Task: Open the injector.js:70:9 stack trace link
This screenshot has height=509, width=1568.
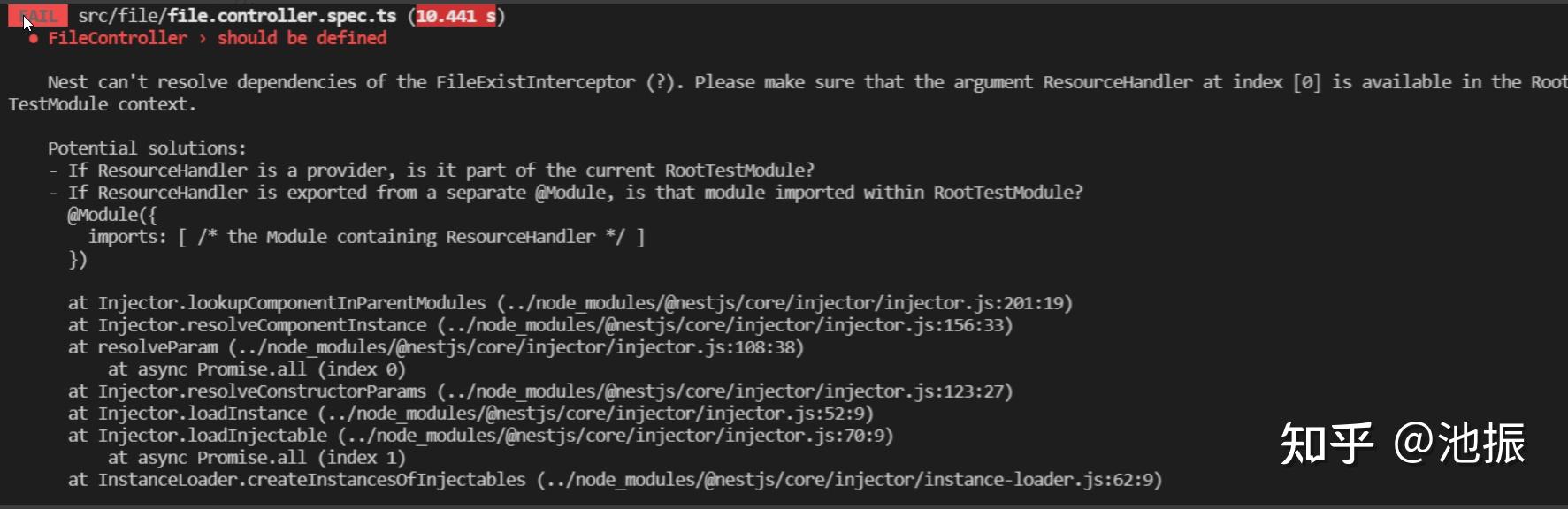Action: pos(615,436)
